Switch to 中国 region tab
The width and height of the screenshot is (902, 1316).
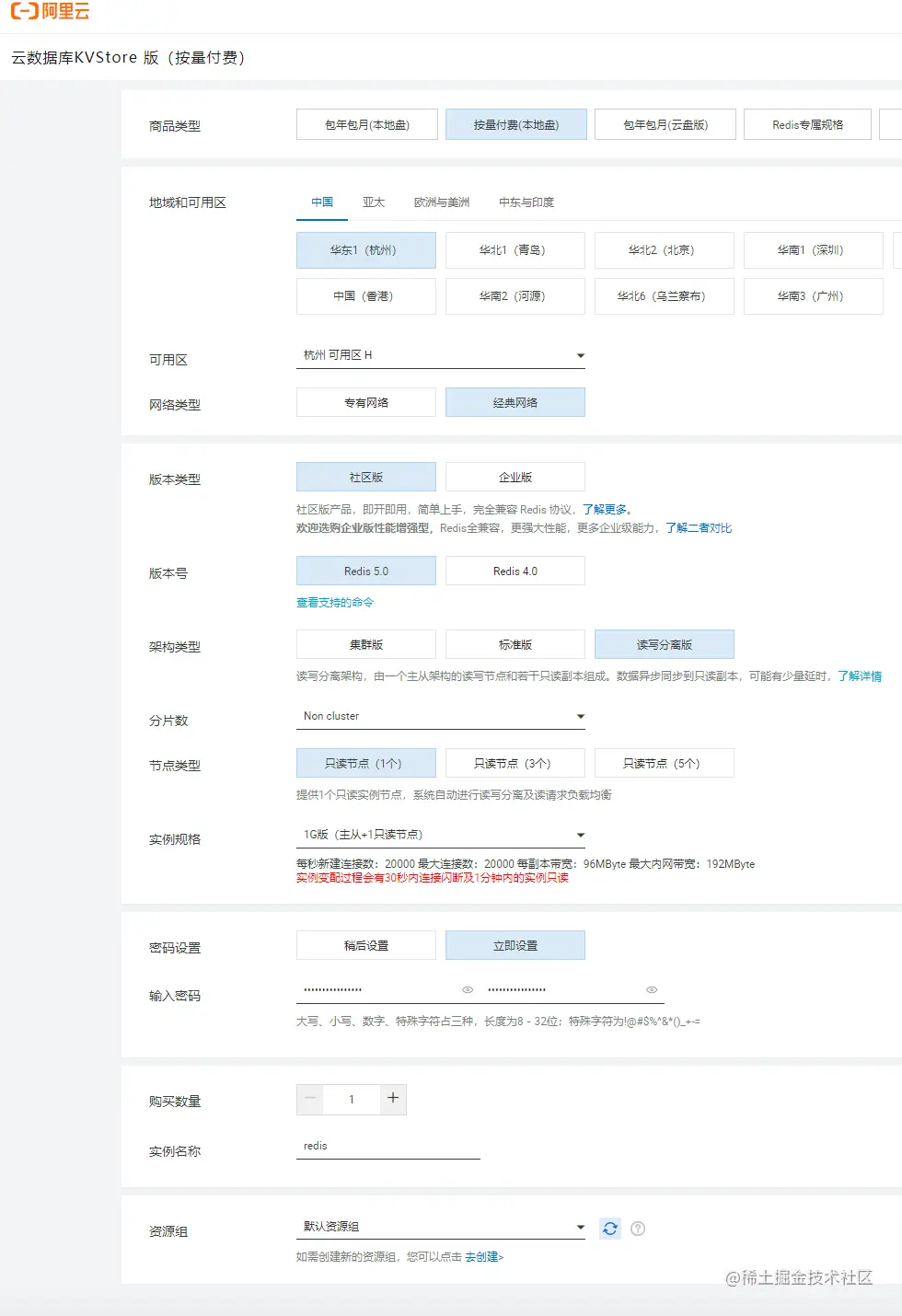tap(322, 202)
